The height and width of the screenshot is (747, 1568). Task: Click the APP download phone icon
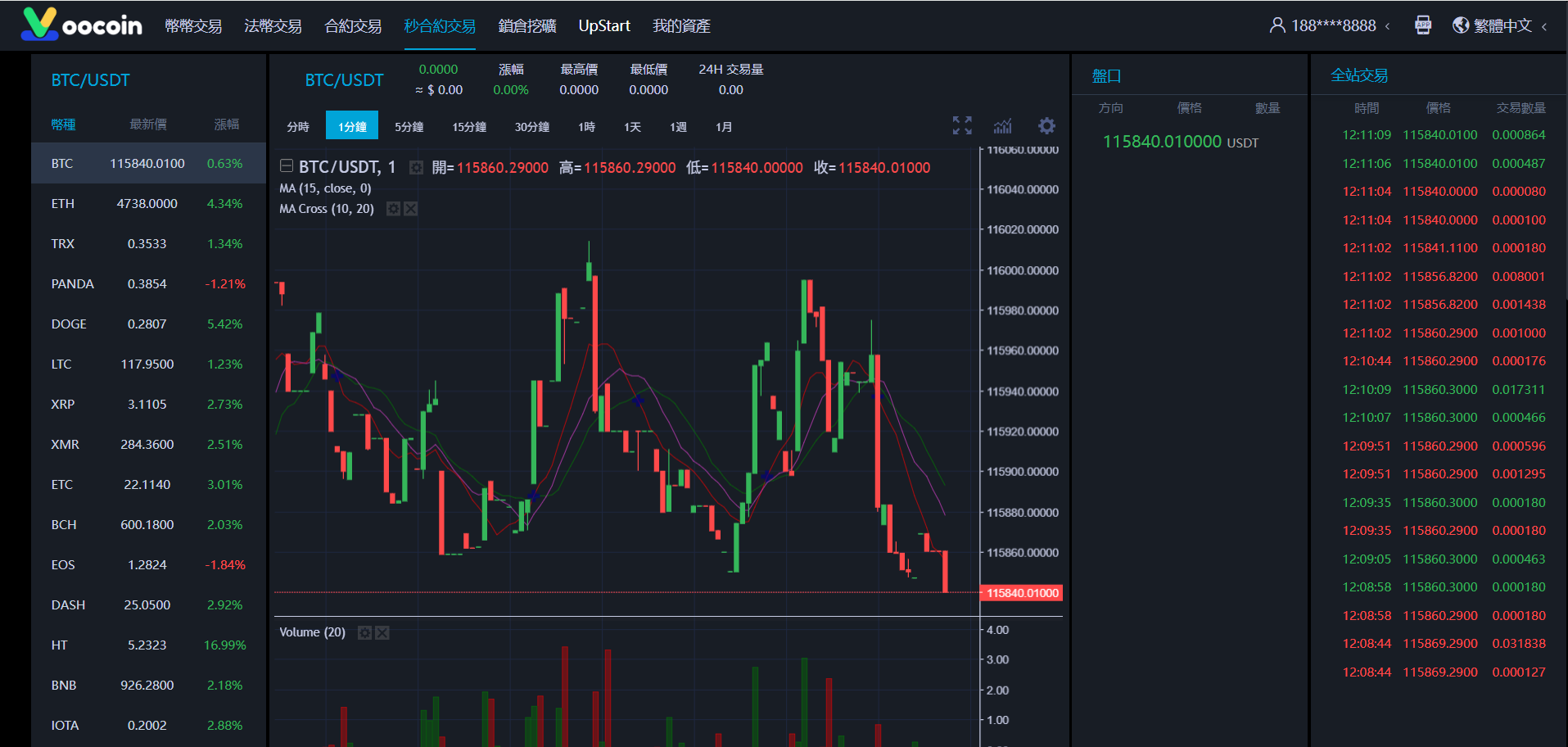1423,25
